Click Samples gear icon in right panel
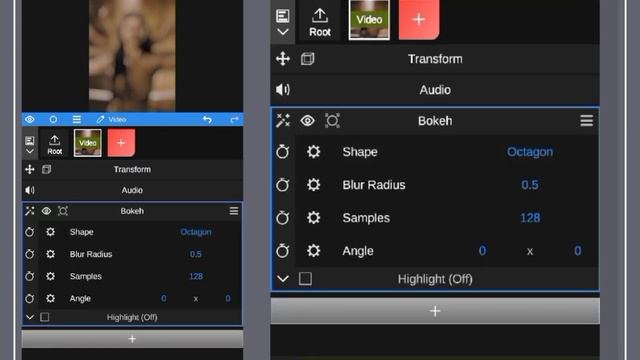This screenshot has height=360, width=640. click(x=313, y=218)
